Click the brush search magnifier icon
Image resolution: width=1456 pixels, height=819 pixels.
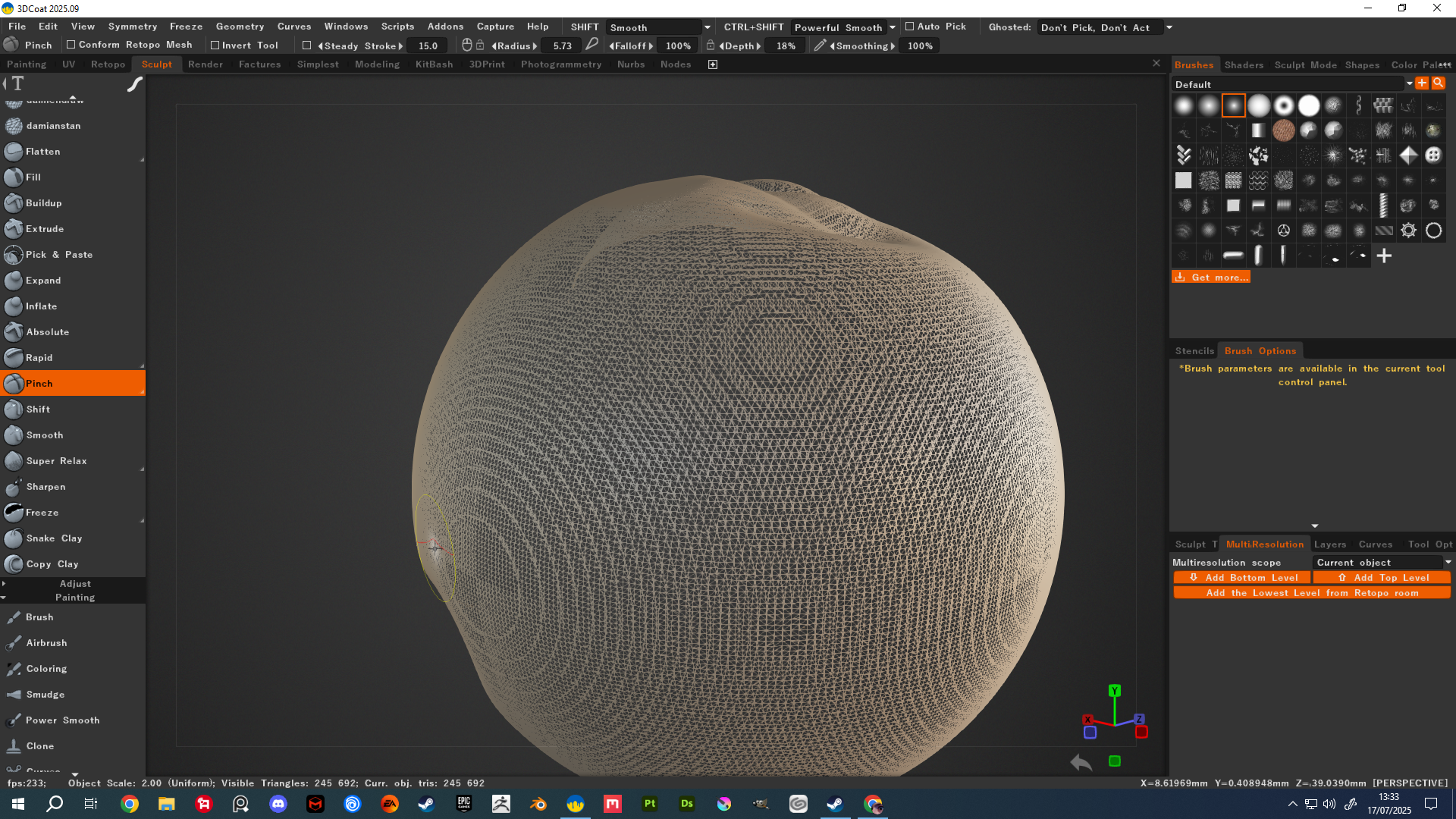1439,83
